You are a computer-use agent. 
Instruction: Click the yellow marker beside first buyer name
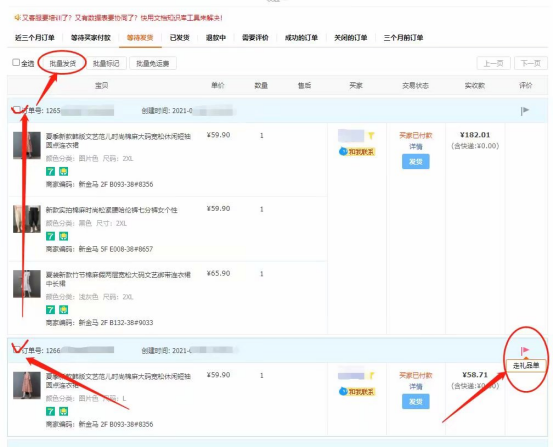coord(371,136)
